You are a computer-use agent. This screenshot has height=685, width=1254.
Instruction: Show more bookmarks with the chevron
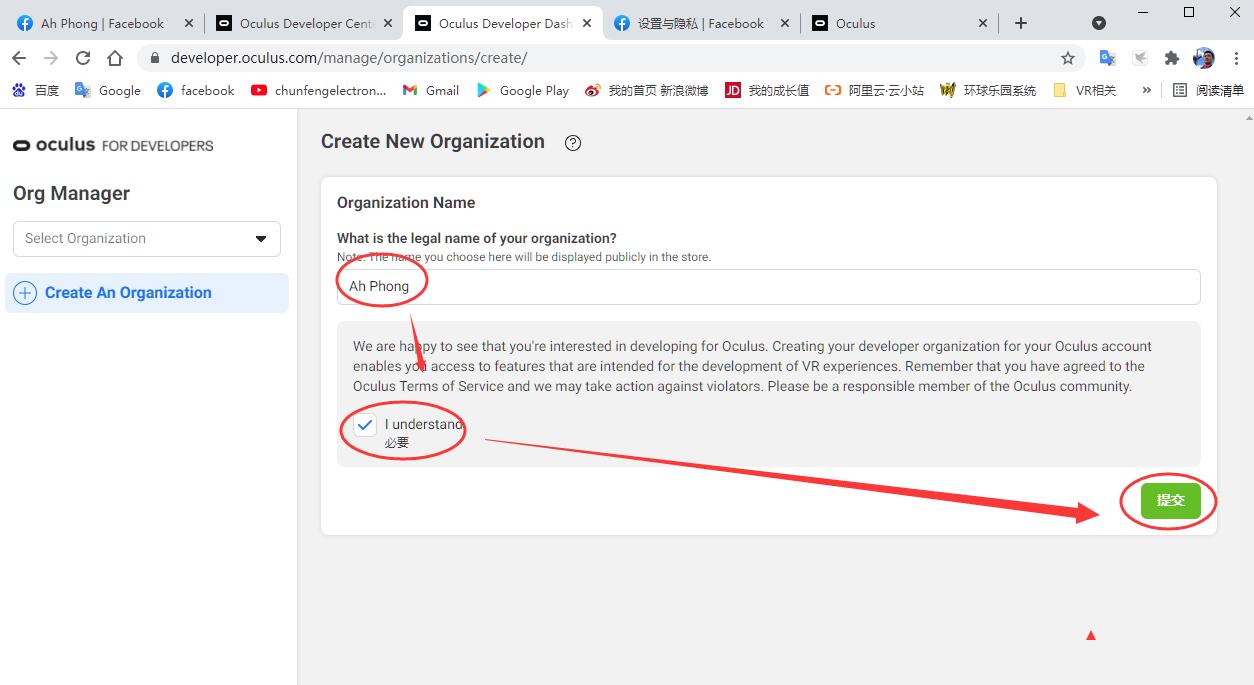click(1146, 90)
